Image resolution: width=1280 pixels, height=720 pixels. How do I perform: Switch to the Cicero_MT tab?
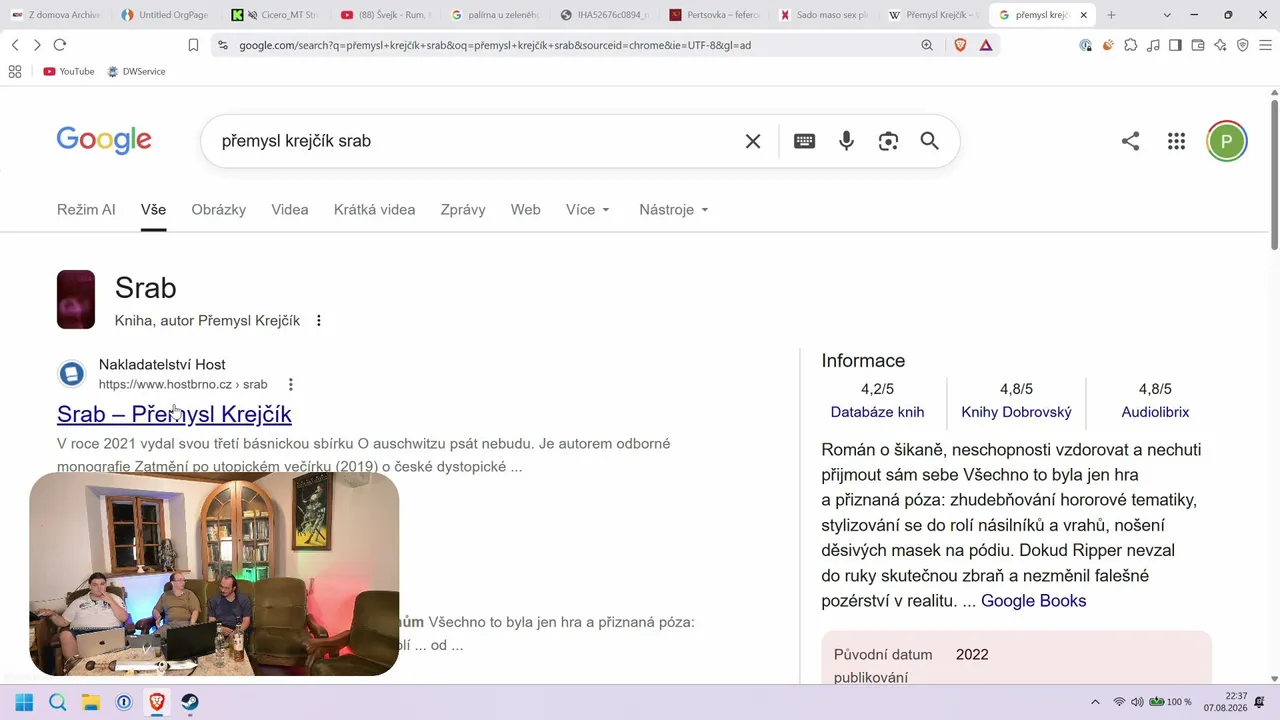pyautogui.click(x=274, y=15)
